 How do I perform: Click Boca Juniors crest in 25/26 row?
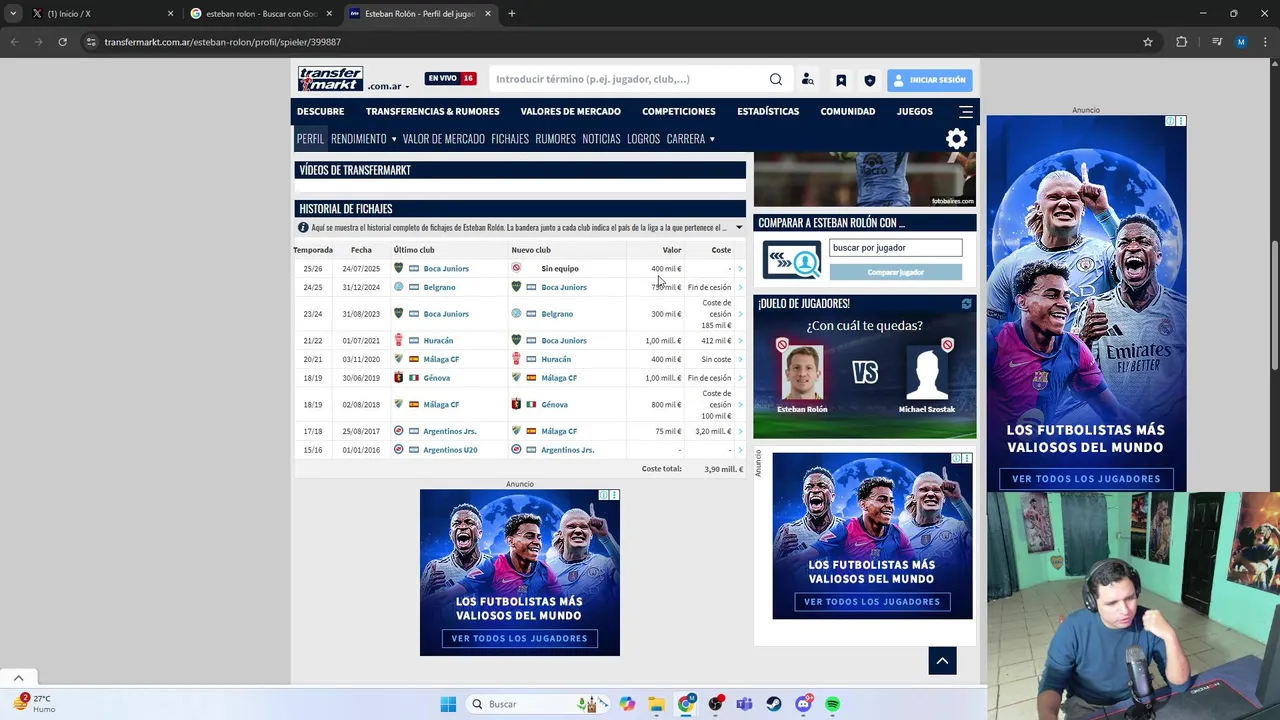398,268
